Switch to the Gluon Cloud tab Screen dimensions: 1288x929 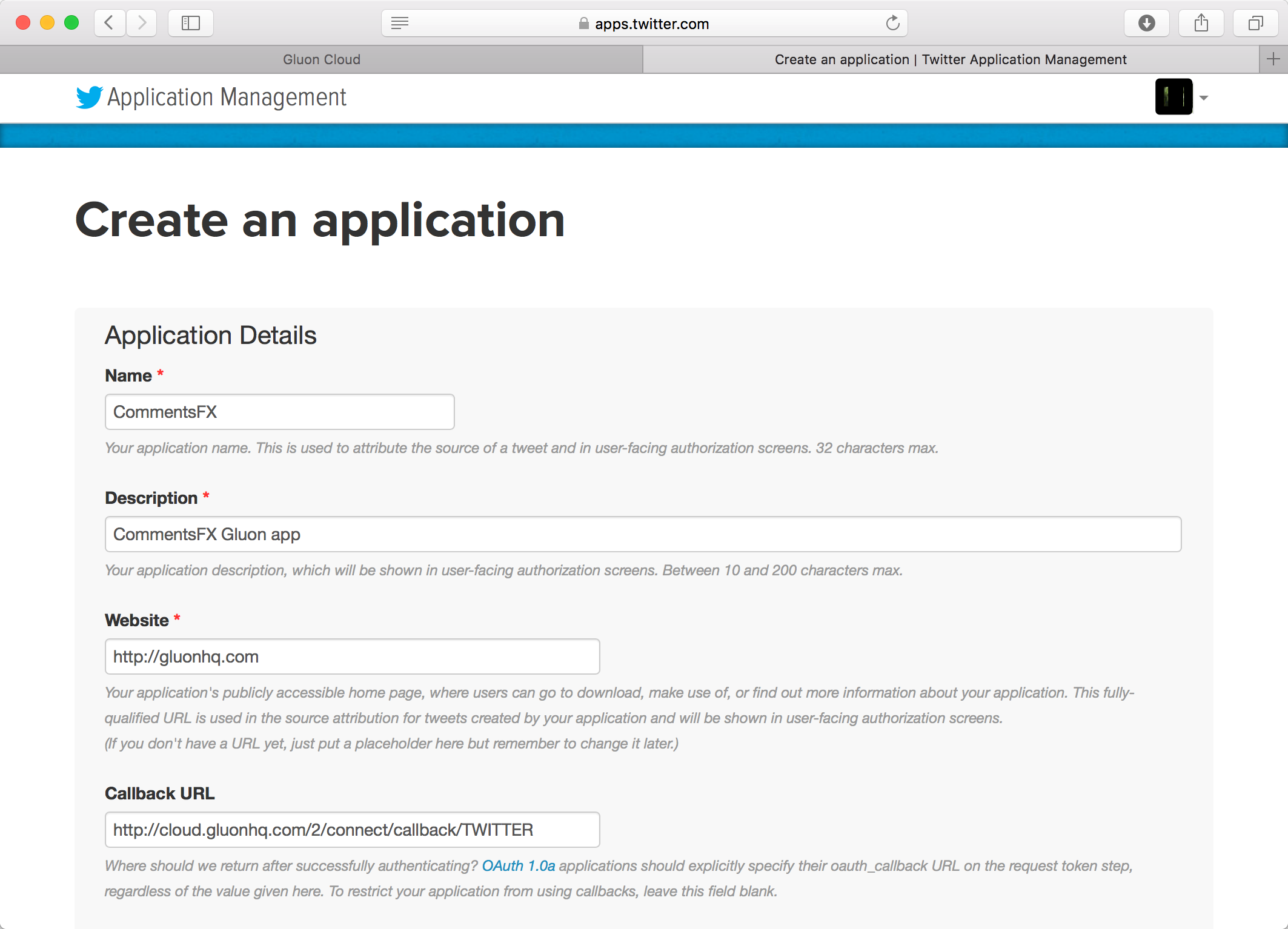tap(321, 59)
